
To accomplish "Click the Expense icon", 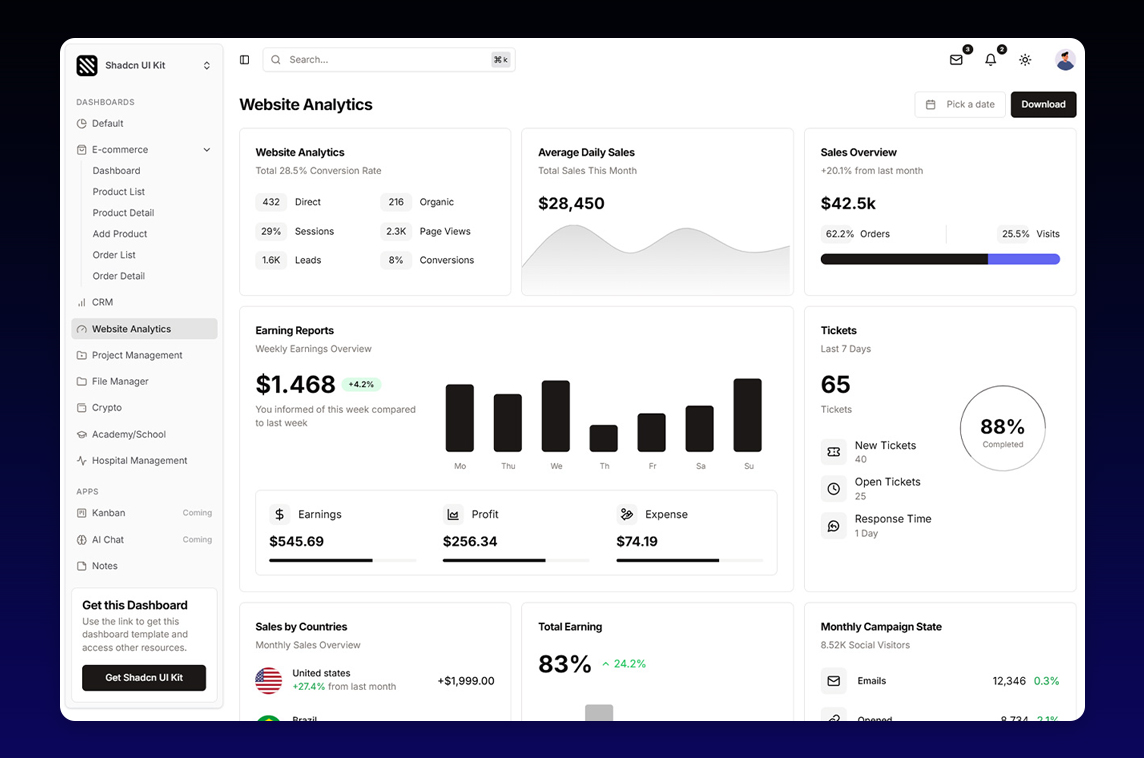I will tap(627, 514).
